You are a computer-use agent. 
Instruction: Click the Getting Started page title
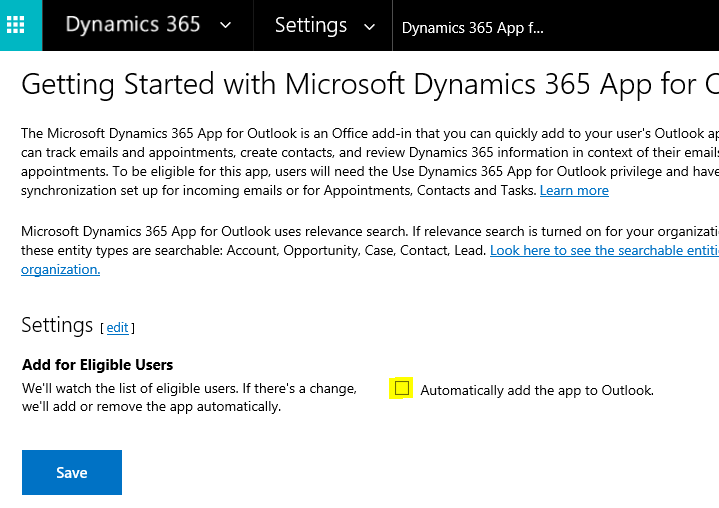tap(370, 84)
